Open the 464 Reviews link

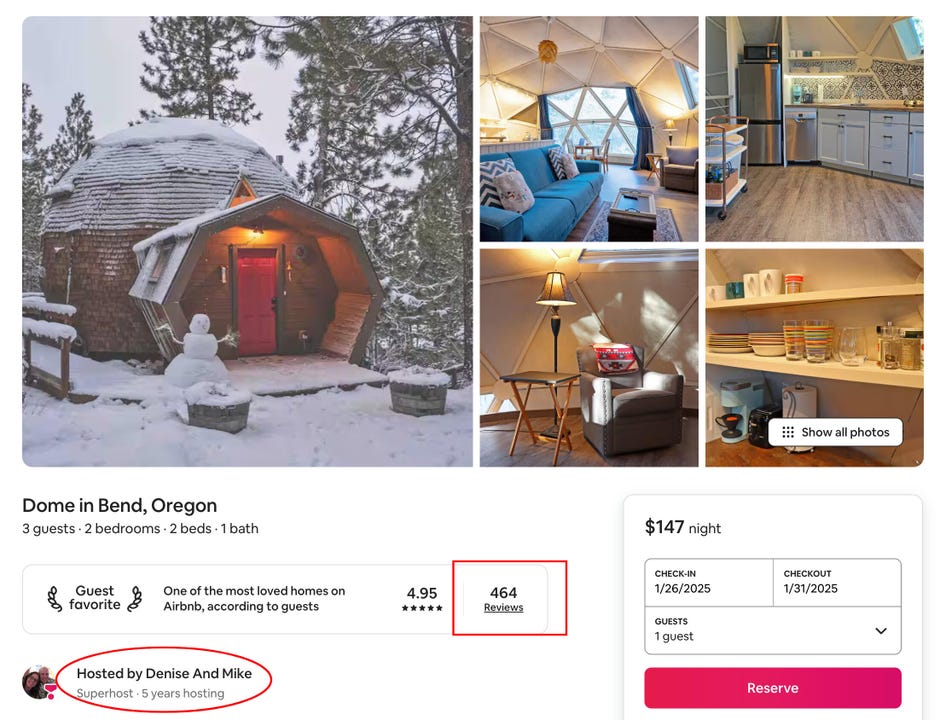tap(504, 600)
